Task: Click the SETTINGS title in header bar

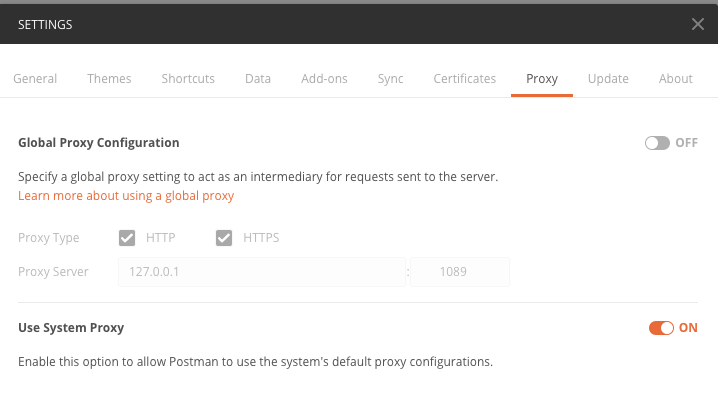Action: point(45,25)
